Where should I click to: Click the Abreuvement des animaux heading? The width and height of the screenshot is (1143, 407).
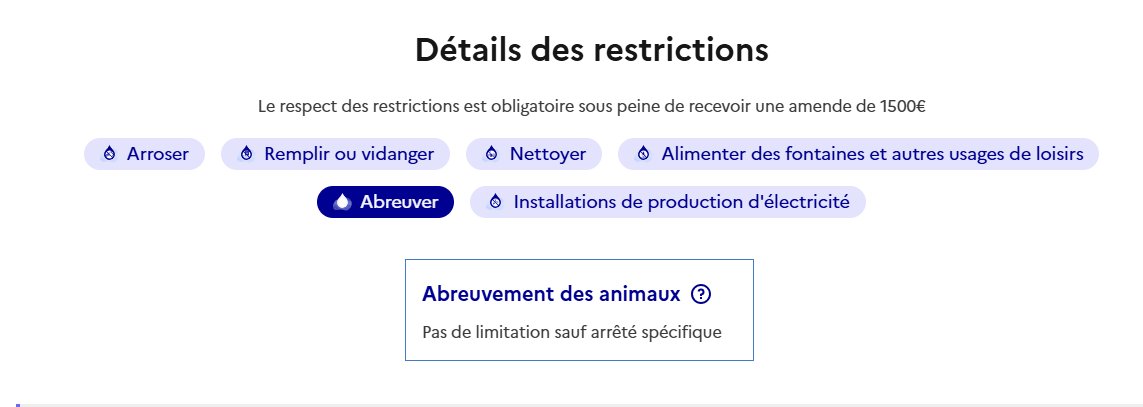click(551, 294)
